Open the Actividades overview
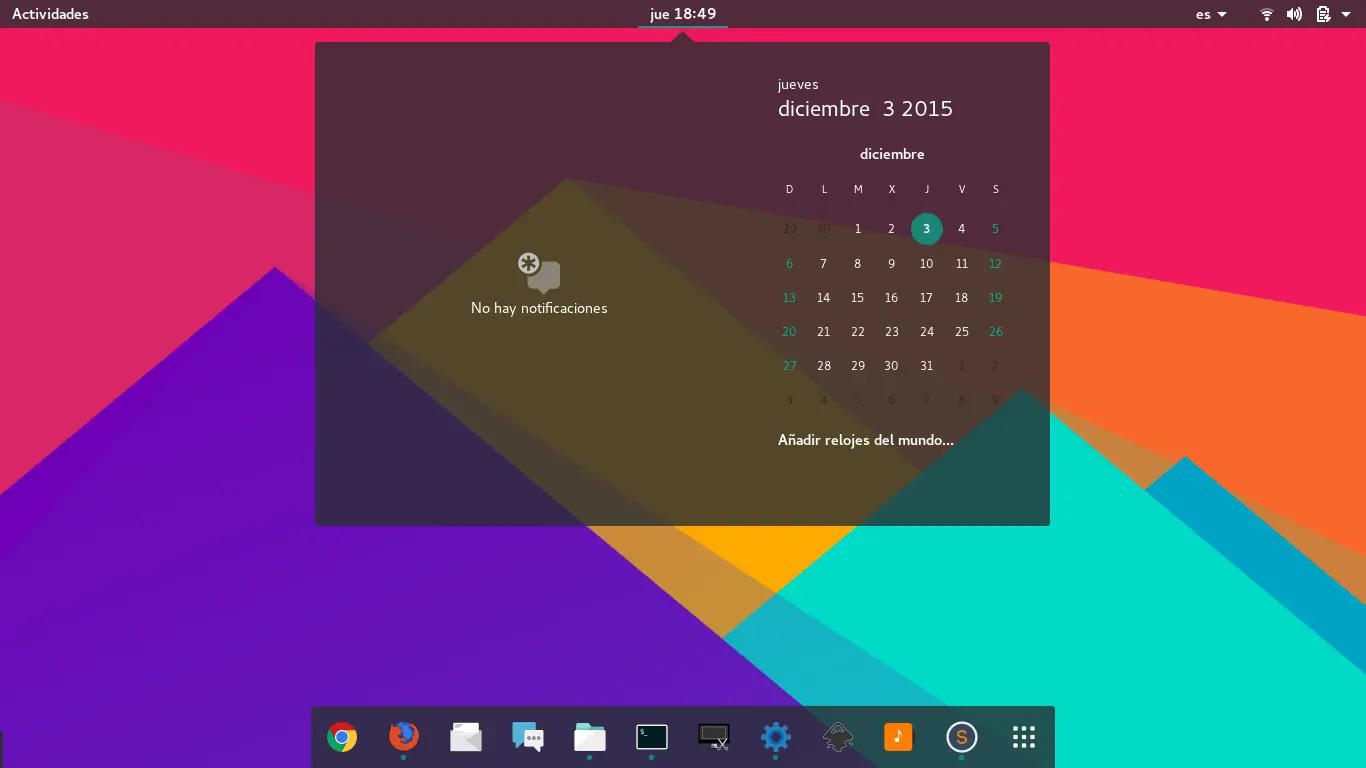 tap(50, 14)
